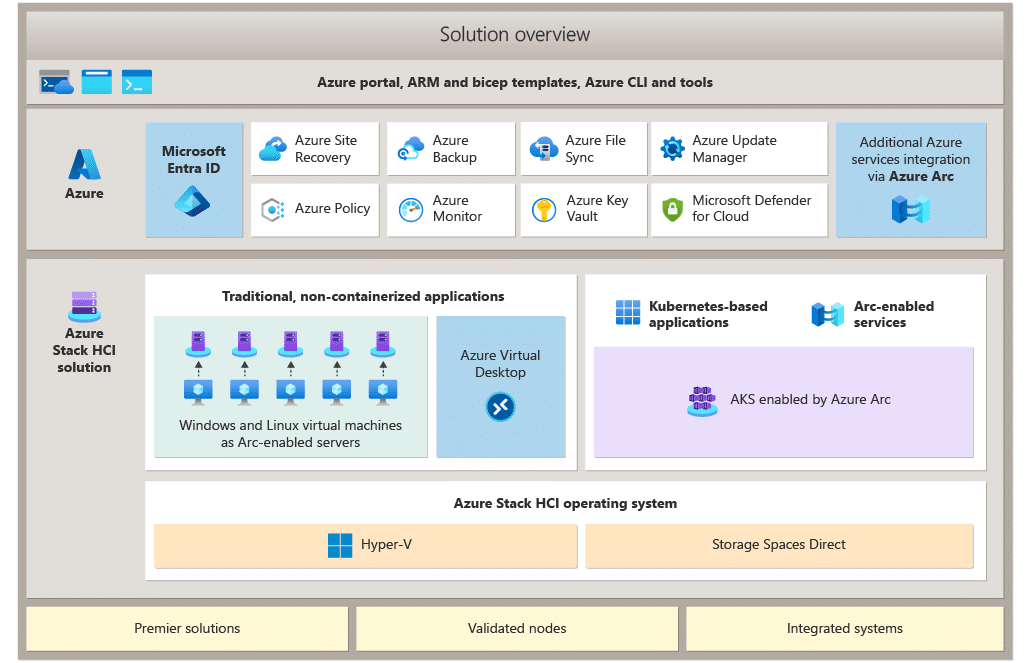Select the Storage Spaces Direct block
1030x663 pixels.
[779, 545]
